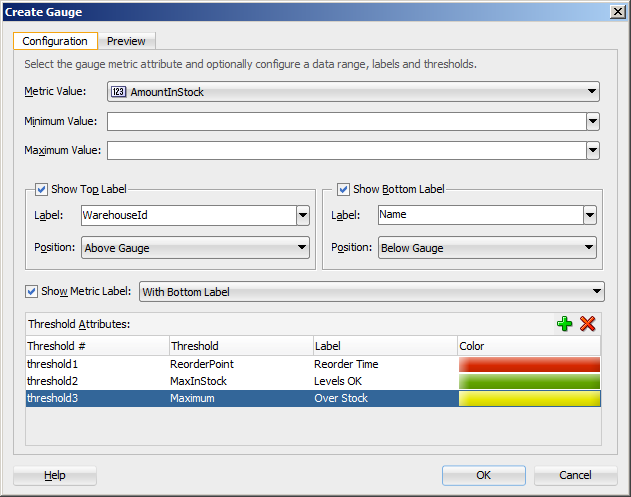The width and height of the screenshot is (631, 497).
Task: Click inside the Maximum Value input field
Action: click(x=346, y=151)
